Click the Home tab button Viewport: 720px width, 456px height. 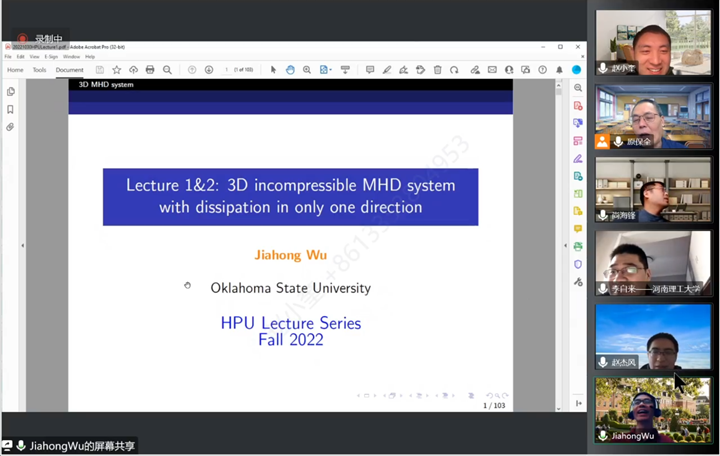click(15, 70)
